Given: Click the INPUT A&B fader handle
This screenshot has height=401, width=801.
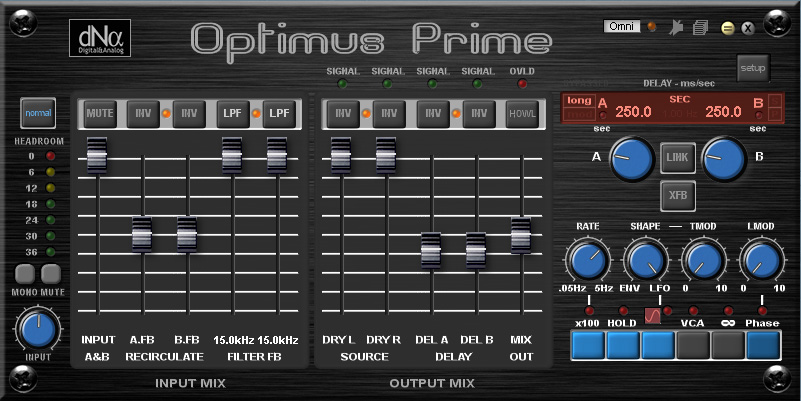Looking at the screenshot, I should (97, 155).
